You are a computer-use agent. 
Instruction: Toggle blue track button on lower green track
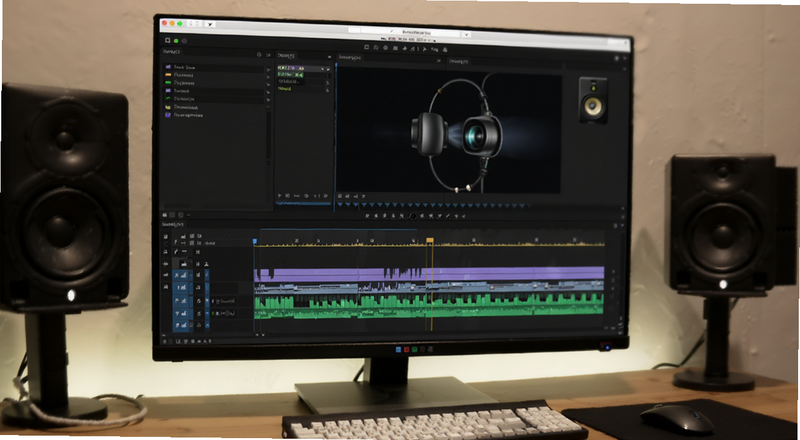(x=181, y=313)
